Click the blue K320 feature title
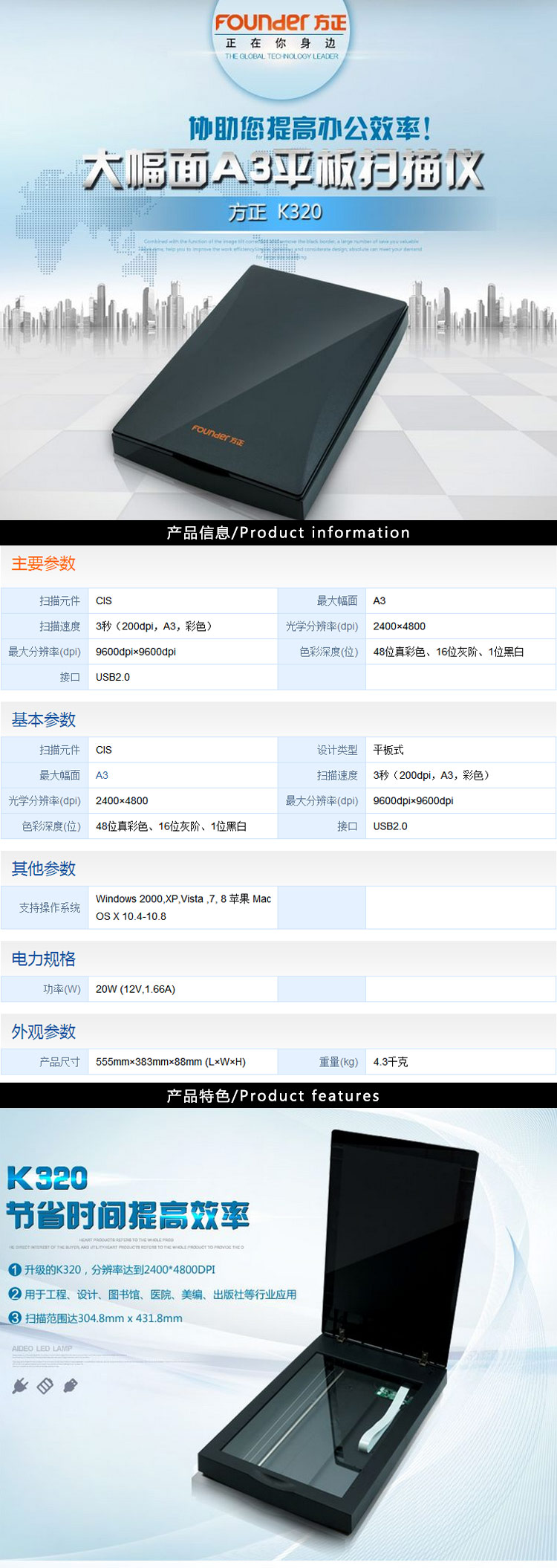The image size is (557, 1568). [x=48, y=1179]
